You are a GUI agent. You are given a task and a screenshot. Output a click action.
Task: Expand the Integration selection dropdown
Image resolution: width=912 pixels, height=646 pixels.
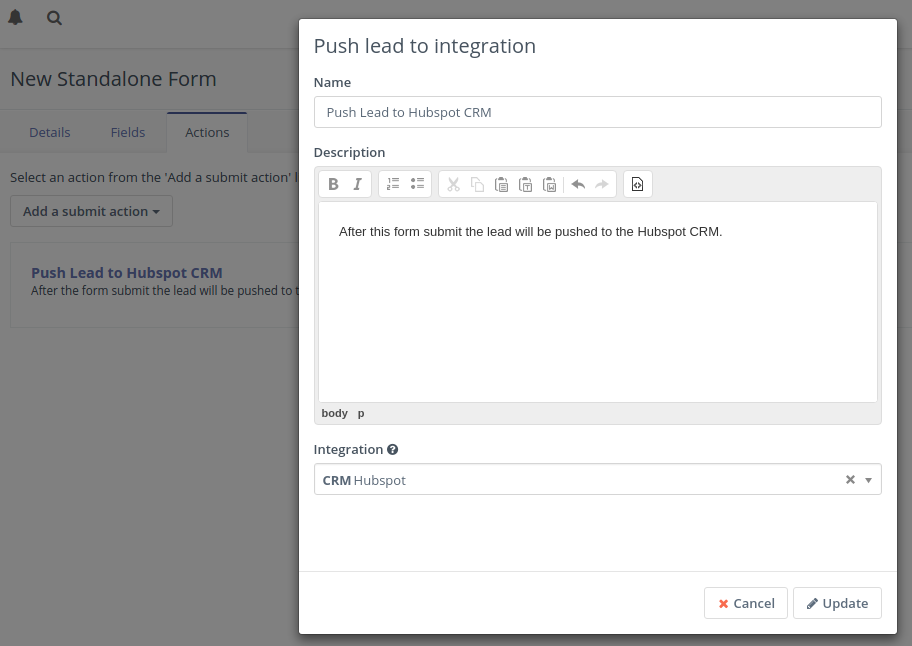point(868,479)
